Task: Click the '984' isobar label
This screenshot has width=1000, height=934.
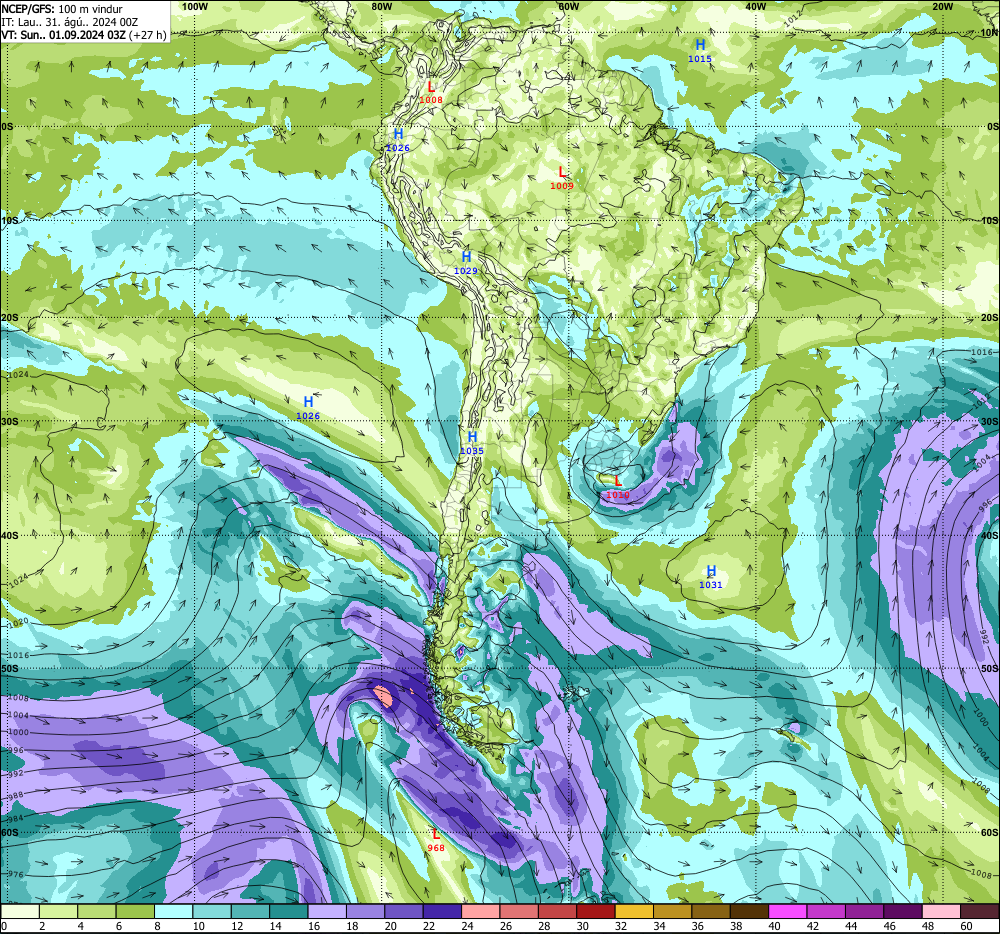Action: coord(16,819)
